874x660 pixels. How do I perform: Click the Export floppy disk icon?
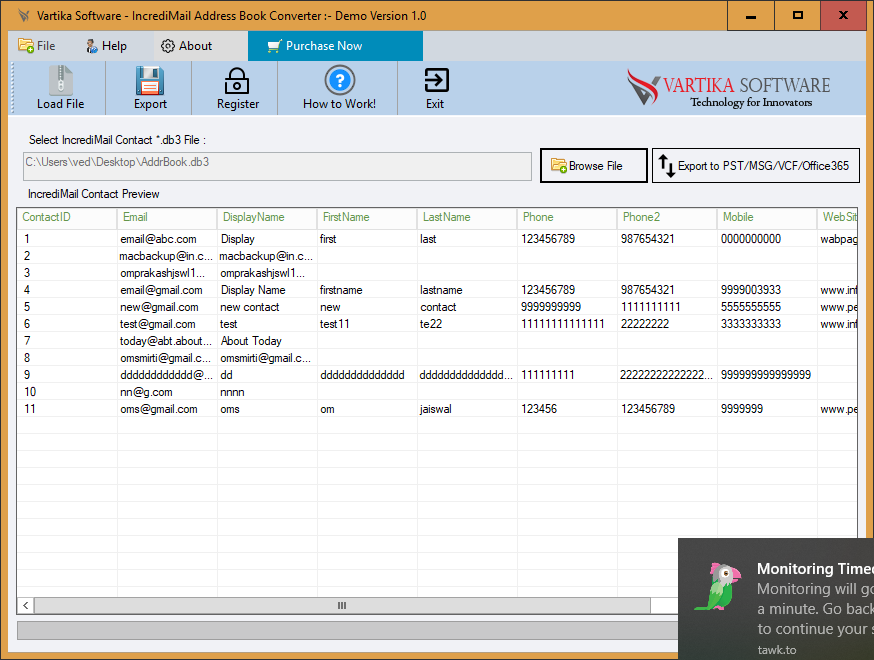(x=149, y=81)
